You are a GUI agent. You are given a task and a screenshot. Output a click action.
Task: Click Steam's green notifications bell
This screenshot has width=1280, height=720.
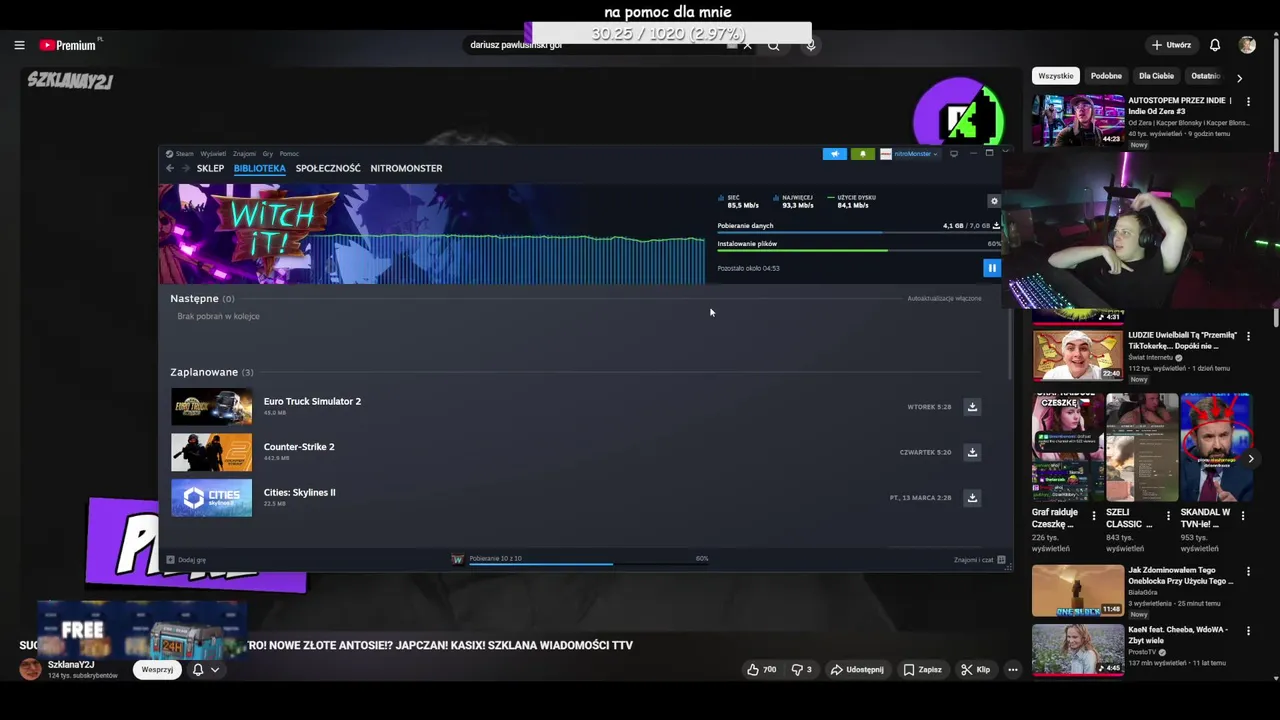coord(862,154)
